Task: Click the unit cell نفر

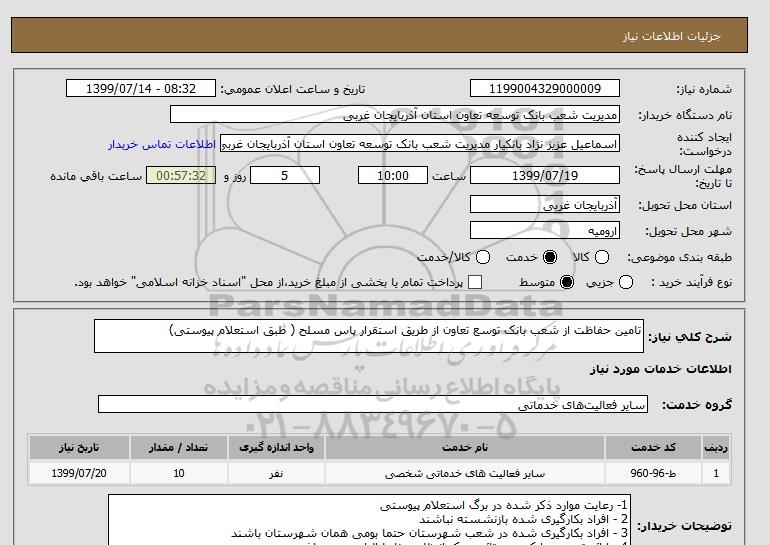Action: pos(276,473)
